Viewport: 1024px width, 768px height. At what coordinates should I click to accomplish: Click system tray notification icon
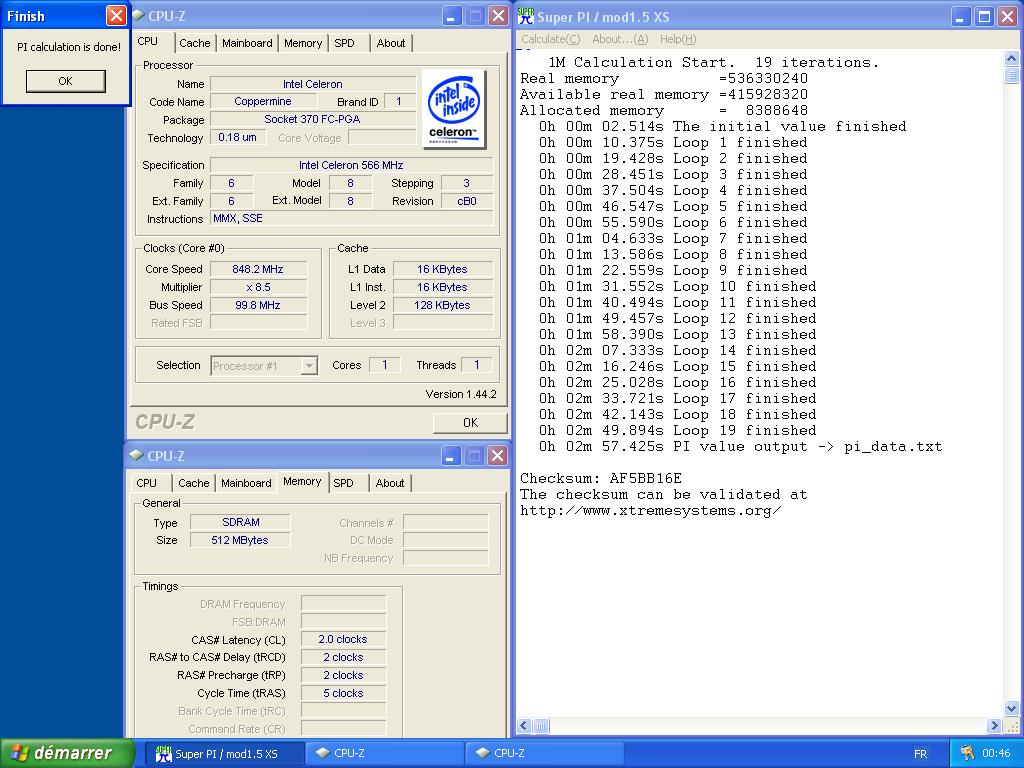(967, 753)
